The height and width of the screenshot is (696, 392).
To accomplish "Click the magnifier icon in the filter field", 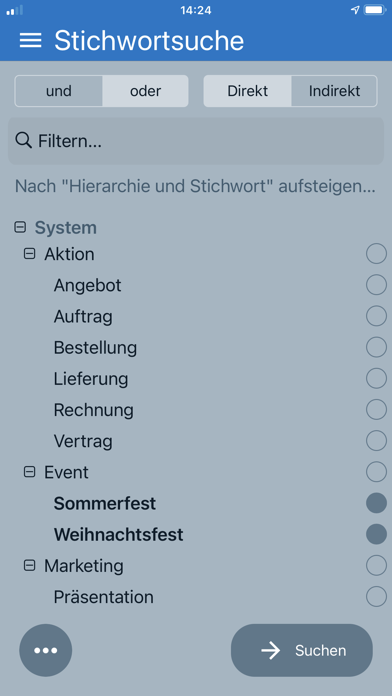I will [x=24, y=141].
